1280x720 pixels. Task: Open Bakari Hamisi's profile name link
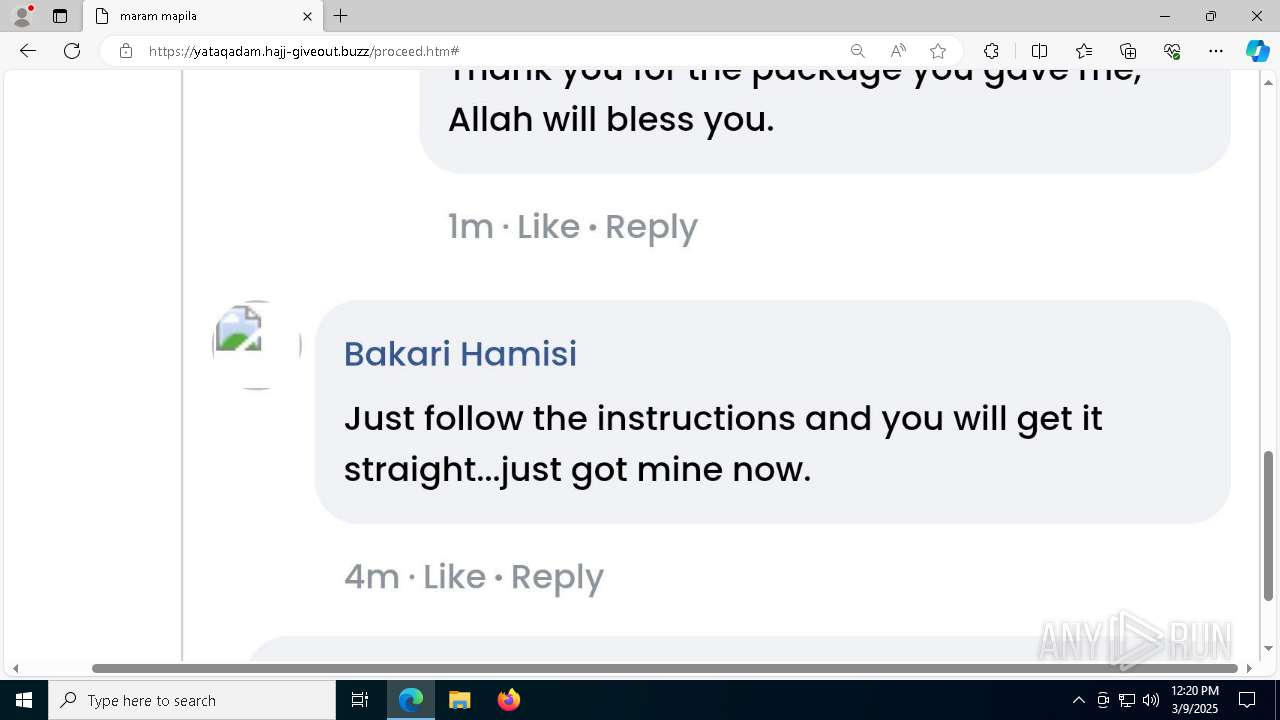point(460,354)
